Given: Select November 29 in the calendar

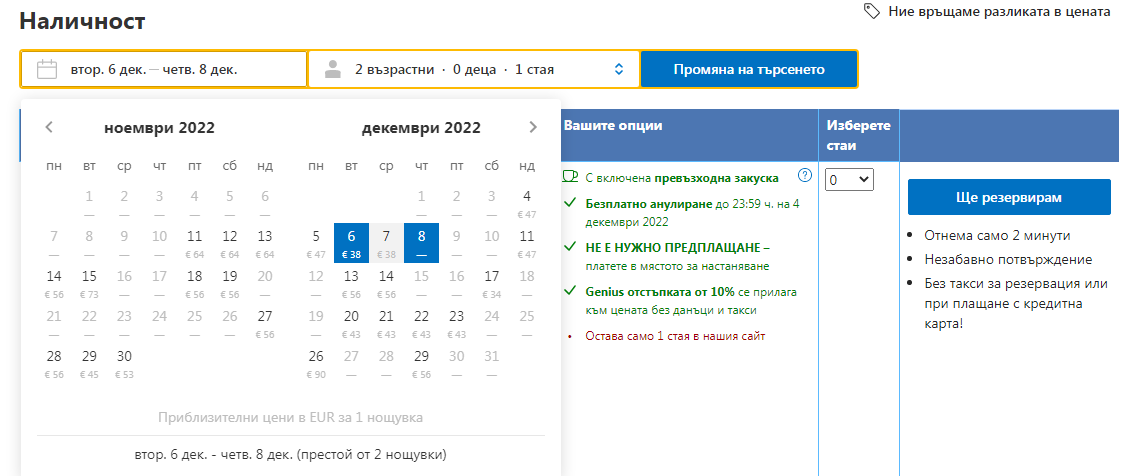Looking at the screenshot, I should pos(89,362).
